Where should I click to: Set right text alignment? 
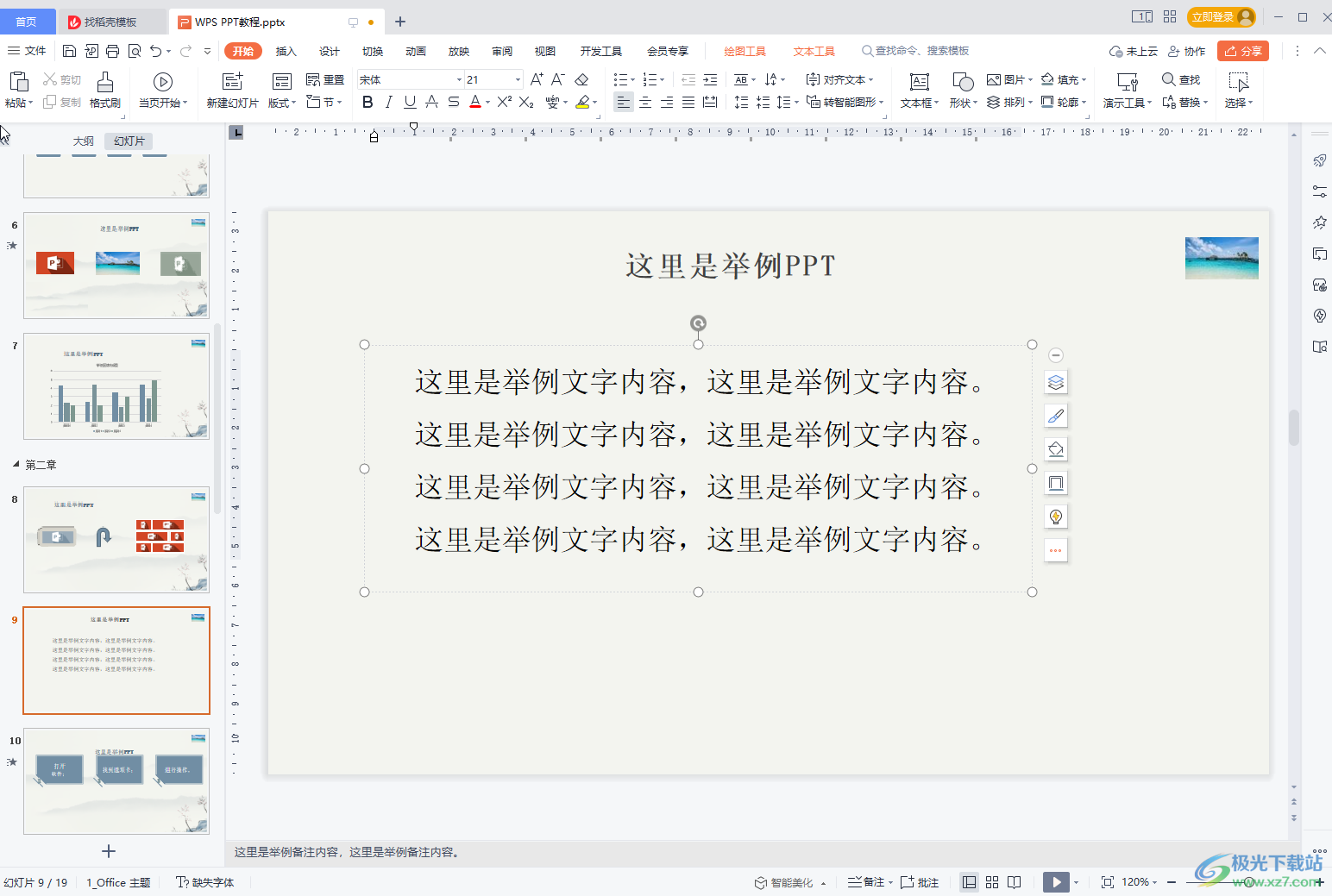coord(667,102)
